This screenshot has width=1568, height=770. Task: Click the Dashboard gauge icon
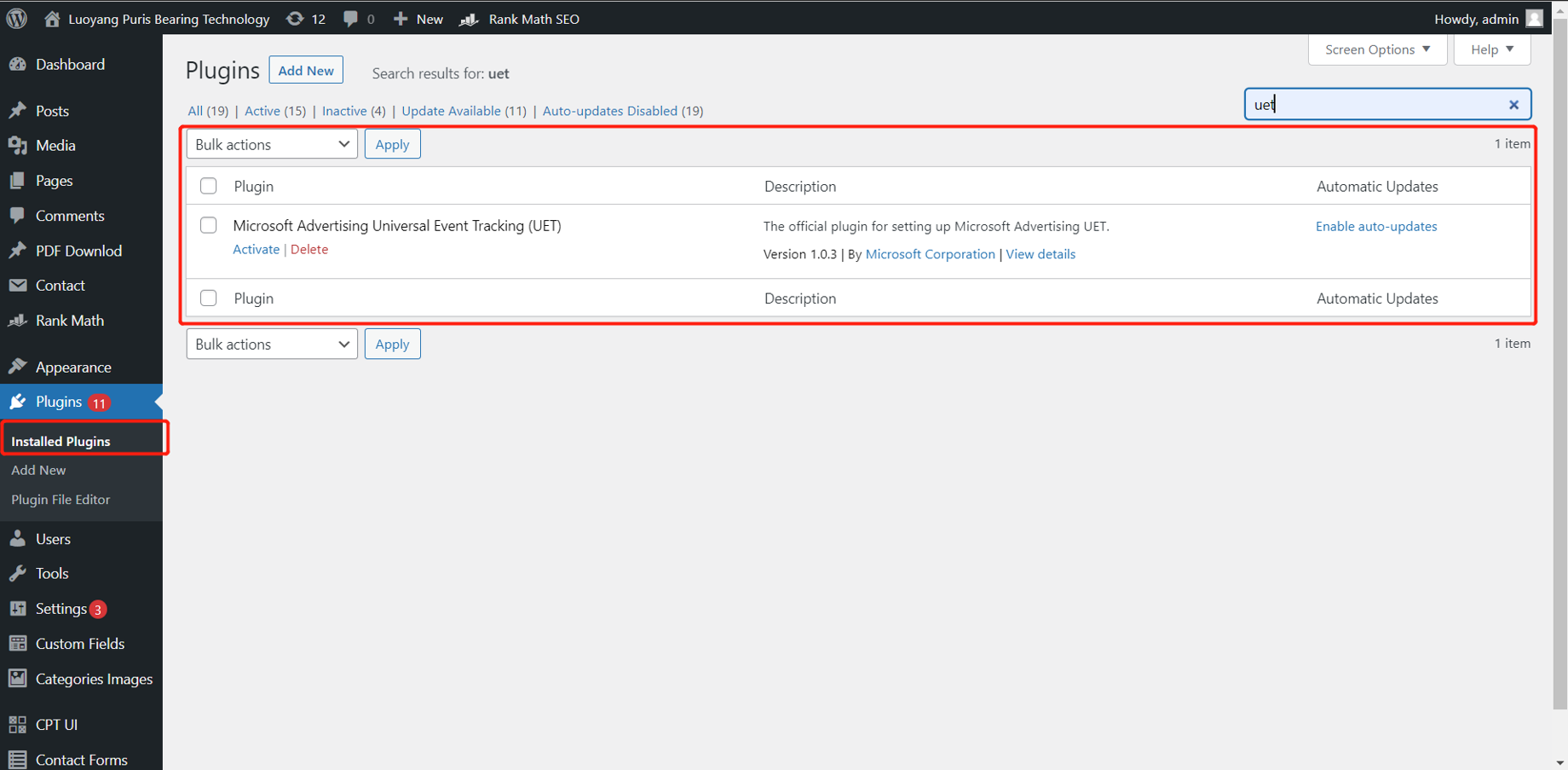pos(18,64)
